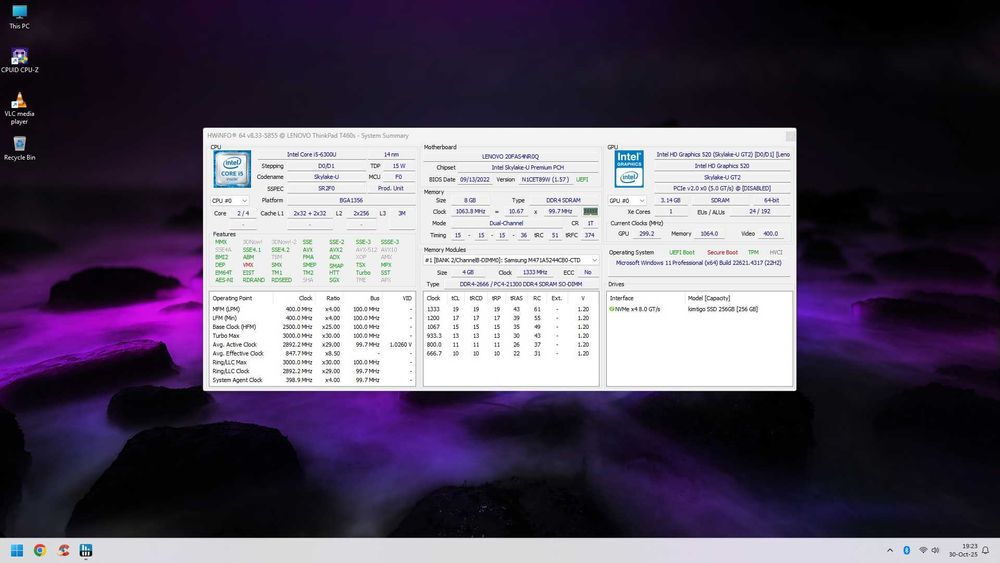Click the Intel Core i5 logo image
The height and width of the screenshot is (563, 1000).
pyautogui.click(x=232, y=169)
